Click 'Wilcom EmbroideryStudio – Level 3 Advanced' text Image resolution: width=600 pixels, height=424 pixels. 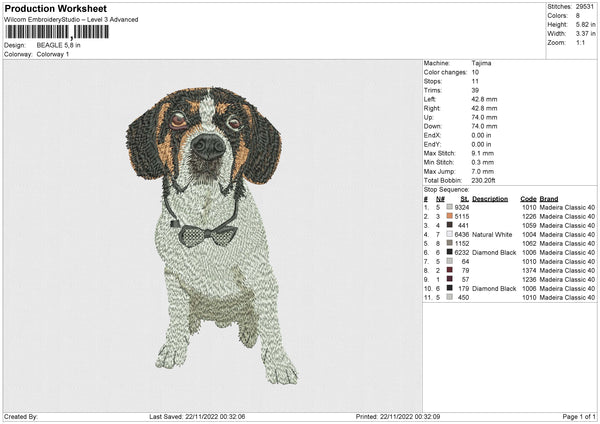pos(71,20)
